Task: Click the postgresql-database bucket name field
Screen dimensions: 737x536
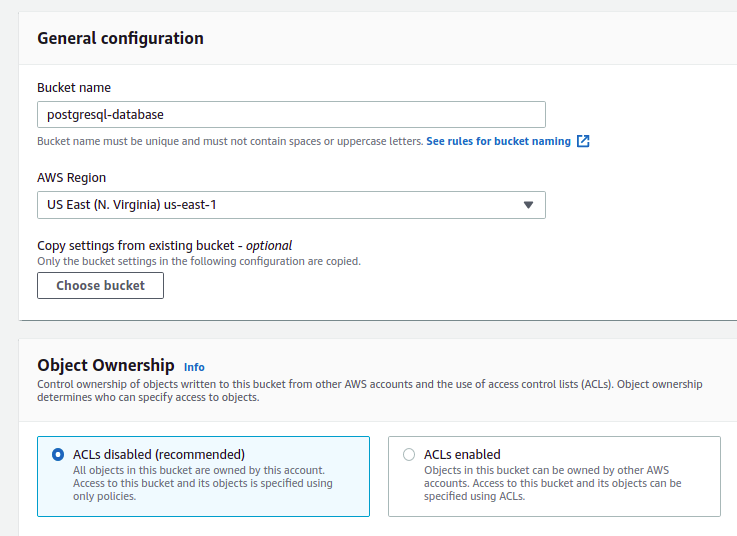Action: pyautogui.click(x=290, y=115)
